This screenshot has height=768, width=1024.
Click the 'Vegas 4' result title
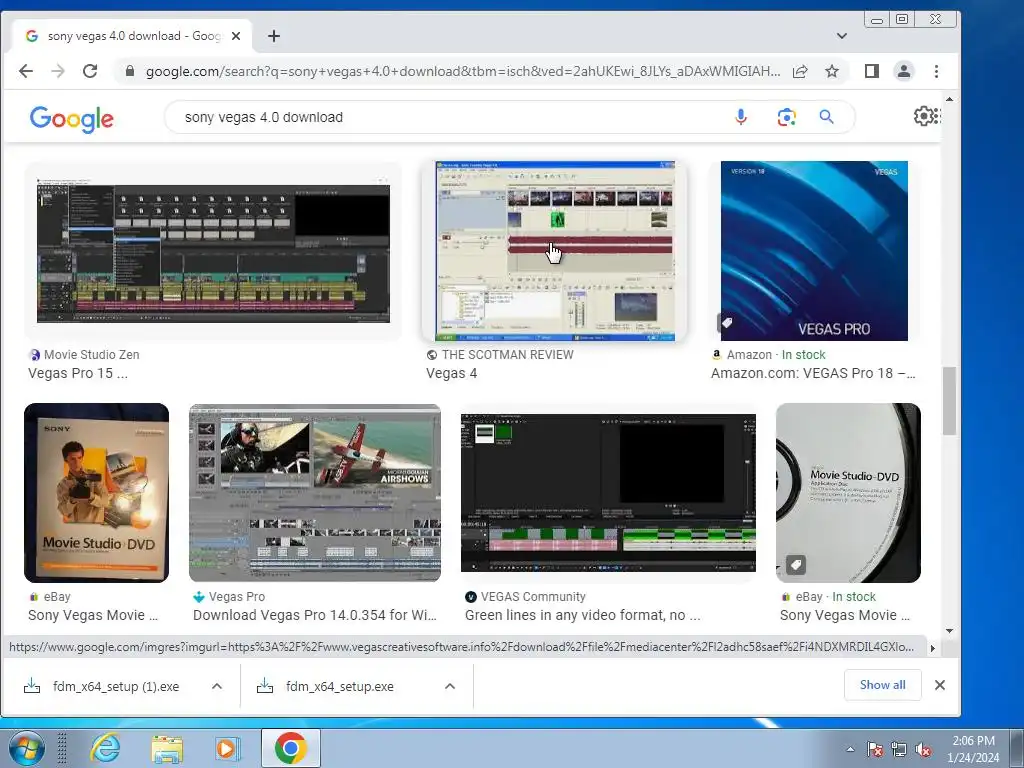pyautogui.click(x=451, y=374)
